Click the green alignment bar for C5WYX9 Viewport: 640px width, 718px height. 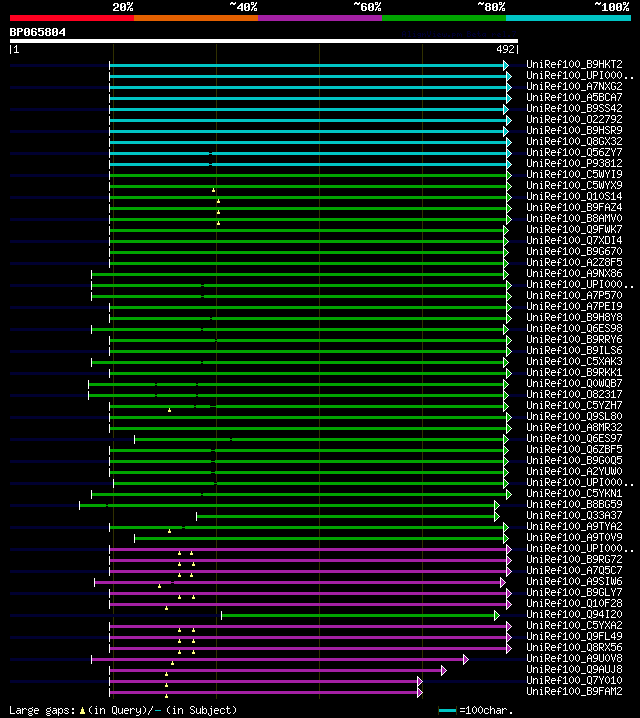click(x=308, y=186)
